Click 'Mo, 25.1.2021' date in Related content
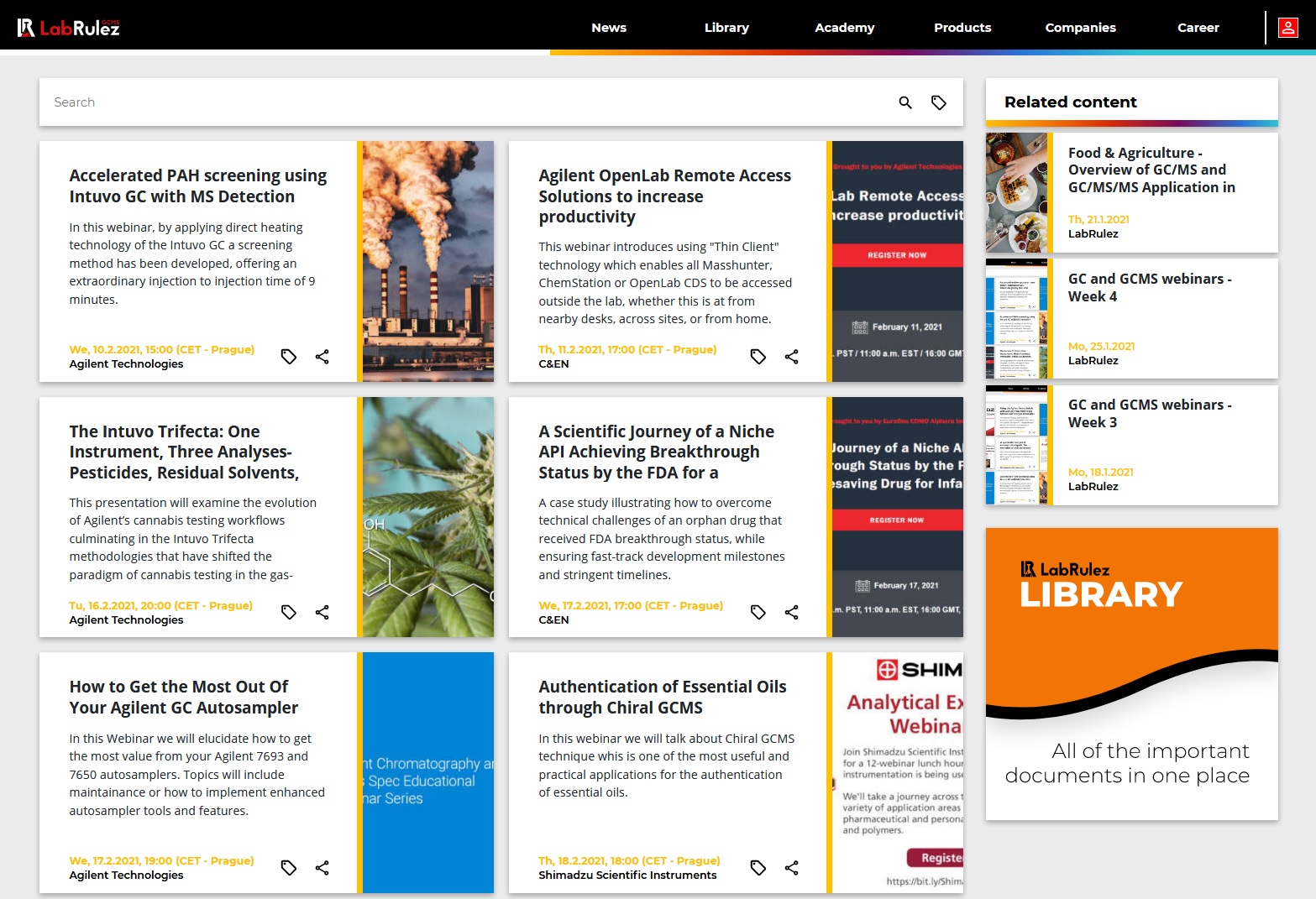Screen dimensions: 1316x899 click(1101, 346)
